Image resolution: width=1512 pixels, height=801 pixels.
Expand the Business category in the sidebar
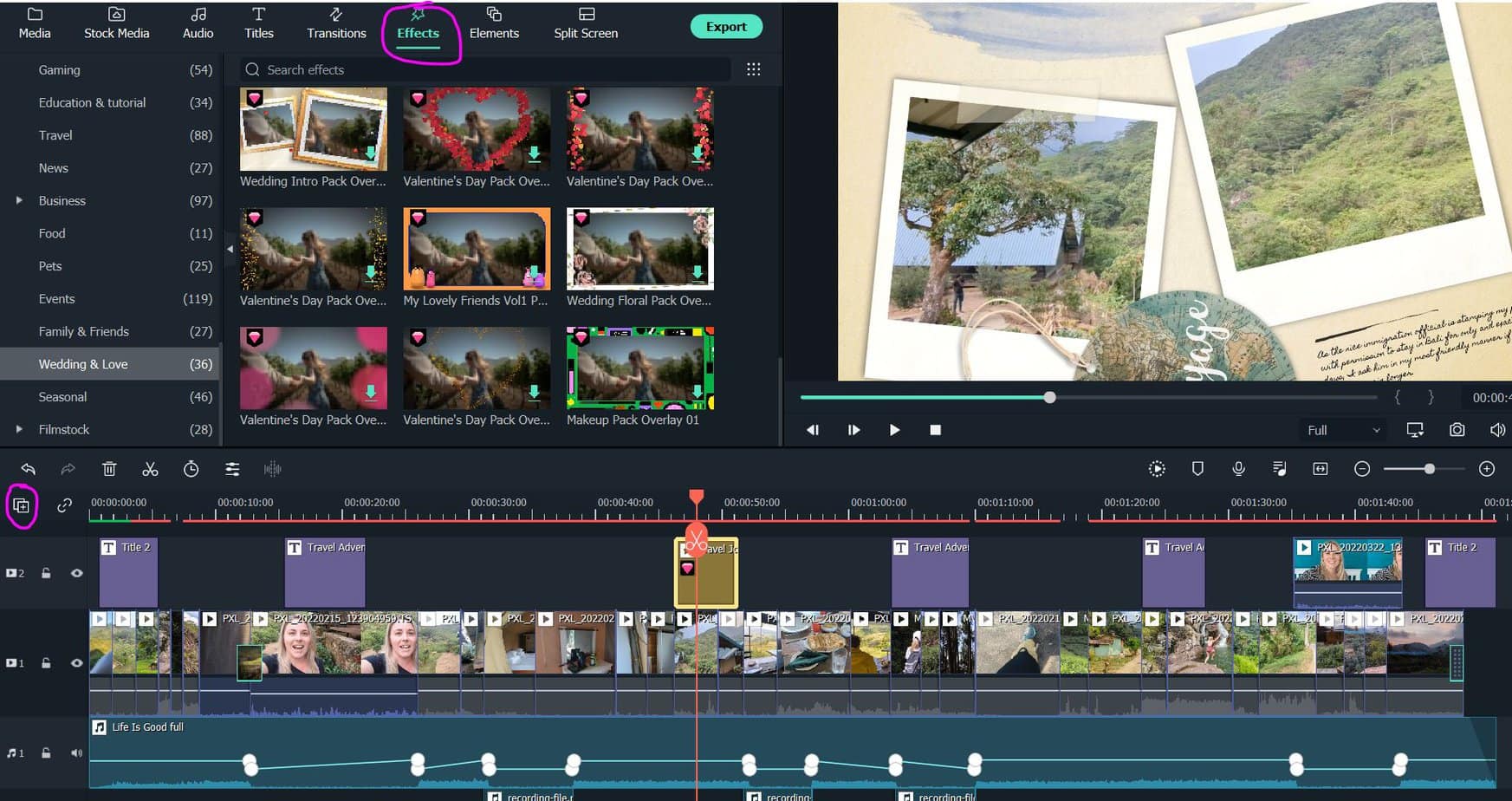pos(19,200)
